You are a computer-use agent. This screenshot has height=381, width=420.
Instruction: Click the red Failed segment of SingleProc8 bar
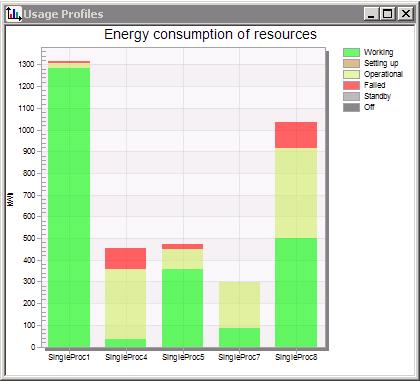click(296, 135)
